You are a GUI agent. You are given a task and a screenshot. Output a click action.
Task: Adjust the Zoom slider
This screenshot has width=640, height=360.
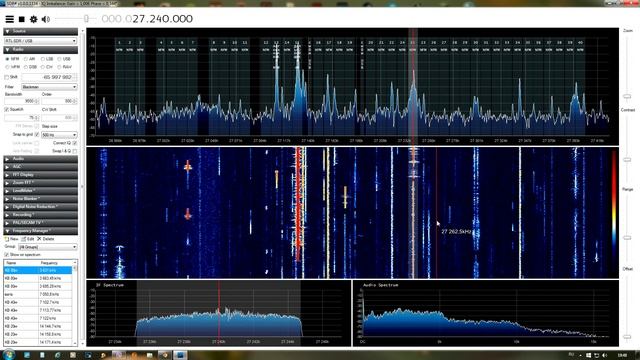(627, 96)
